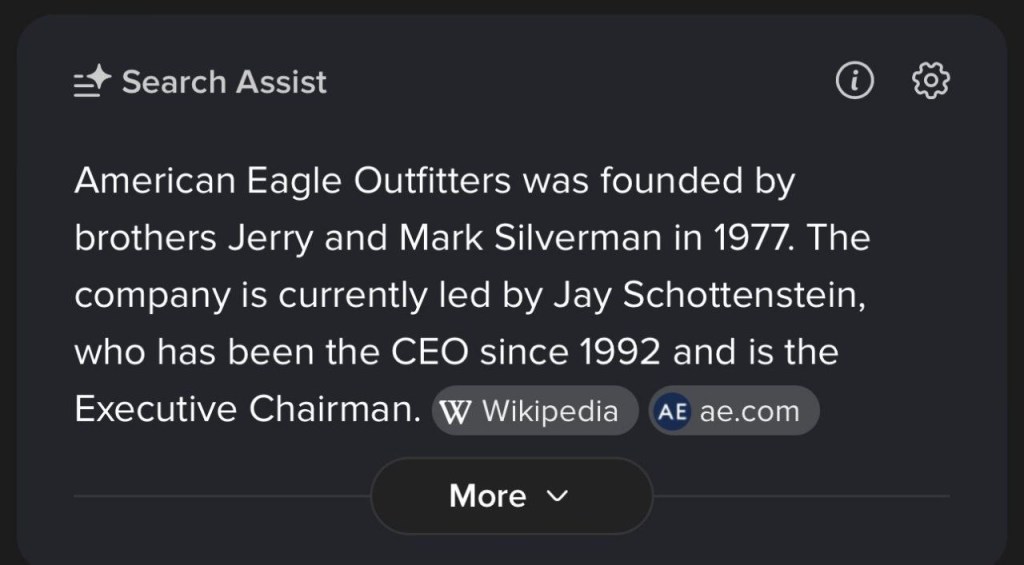This screenshot has height=565, width=1024.
Task: Click the words 'Executive Chairman'
Action: tap(244, 410)
